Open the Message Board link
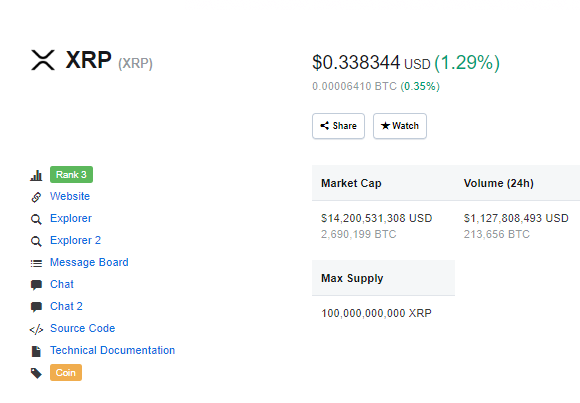580x403 pixels. pyautogui.click(x=89, y=262)
